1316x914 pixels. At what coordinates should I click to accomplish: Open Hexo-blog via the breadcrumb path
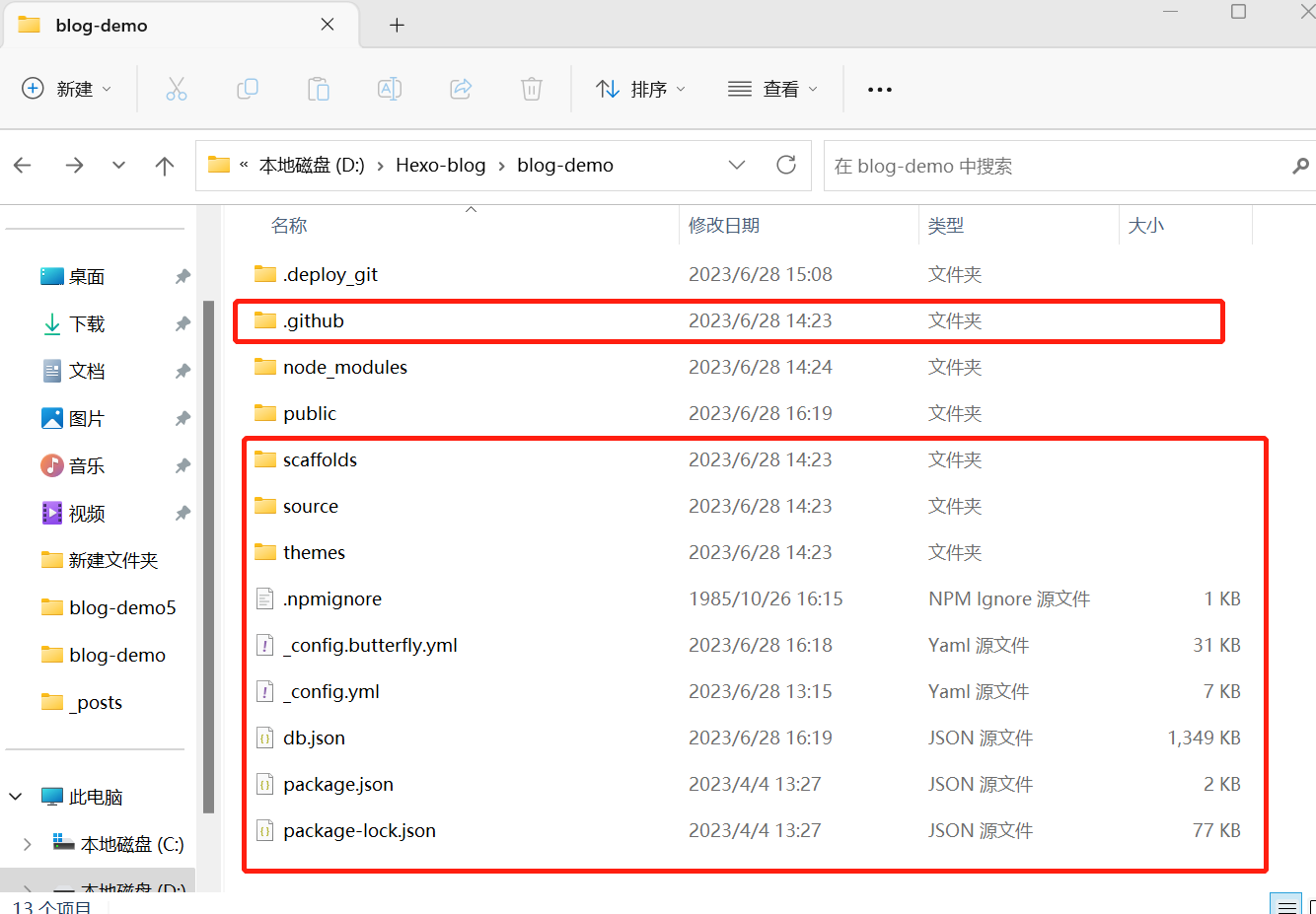click(440, 165)
